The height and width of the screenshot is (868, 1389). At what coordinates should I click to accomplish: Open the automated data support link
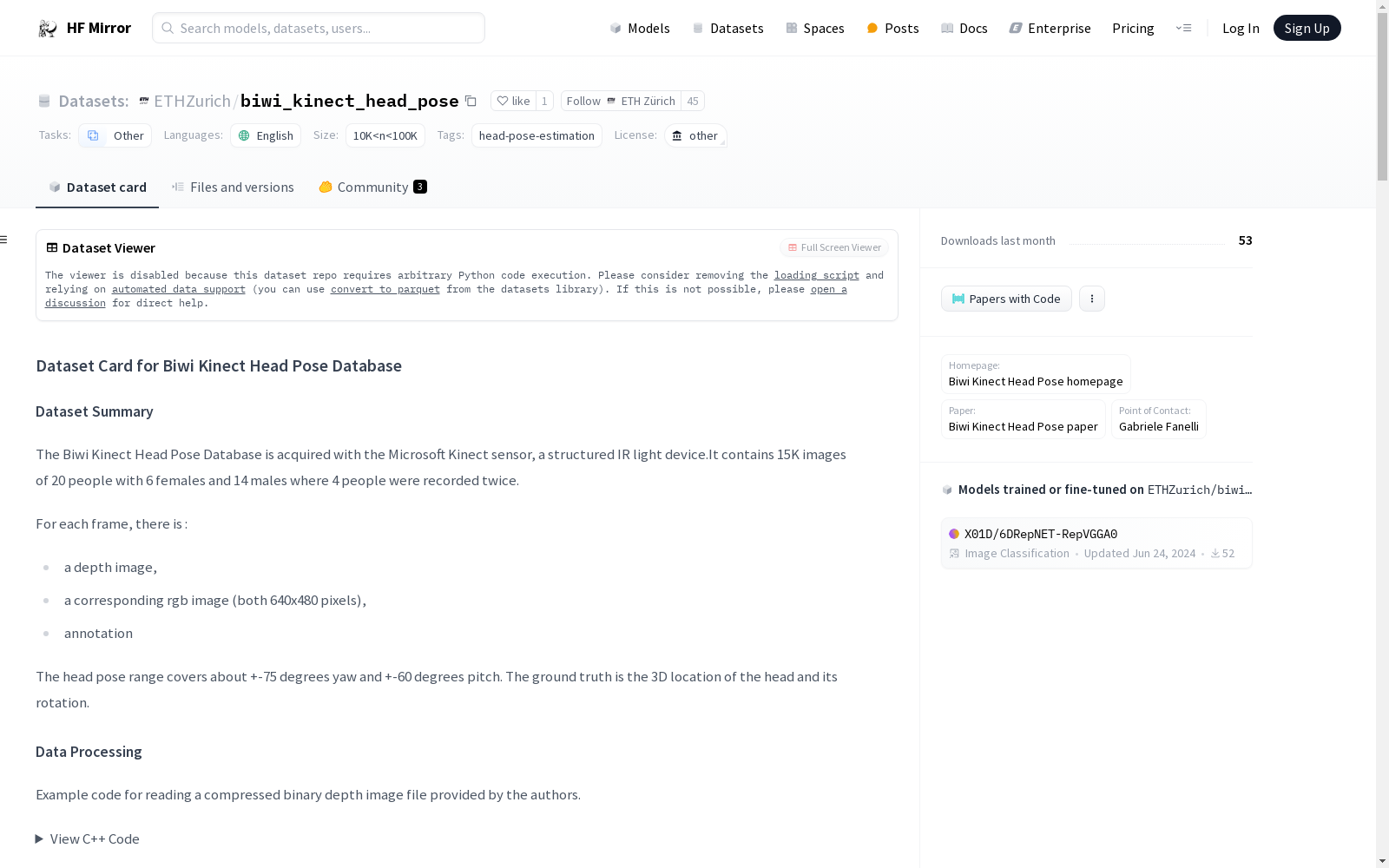179,289
